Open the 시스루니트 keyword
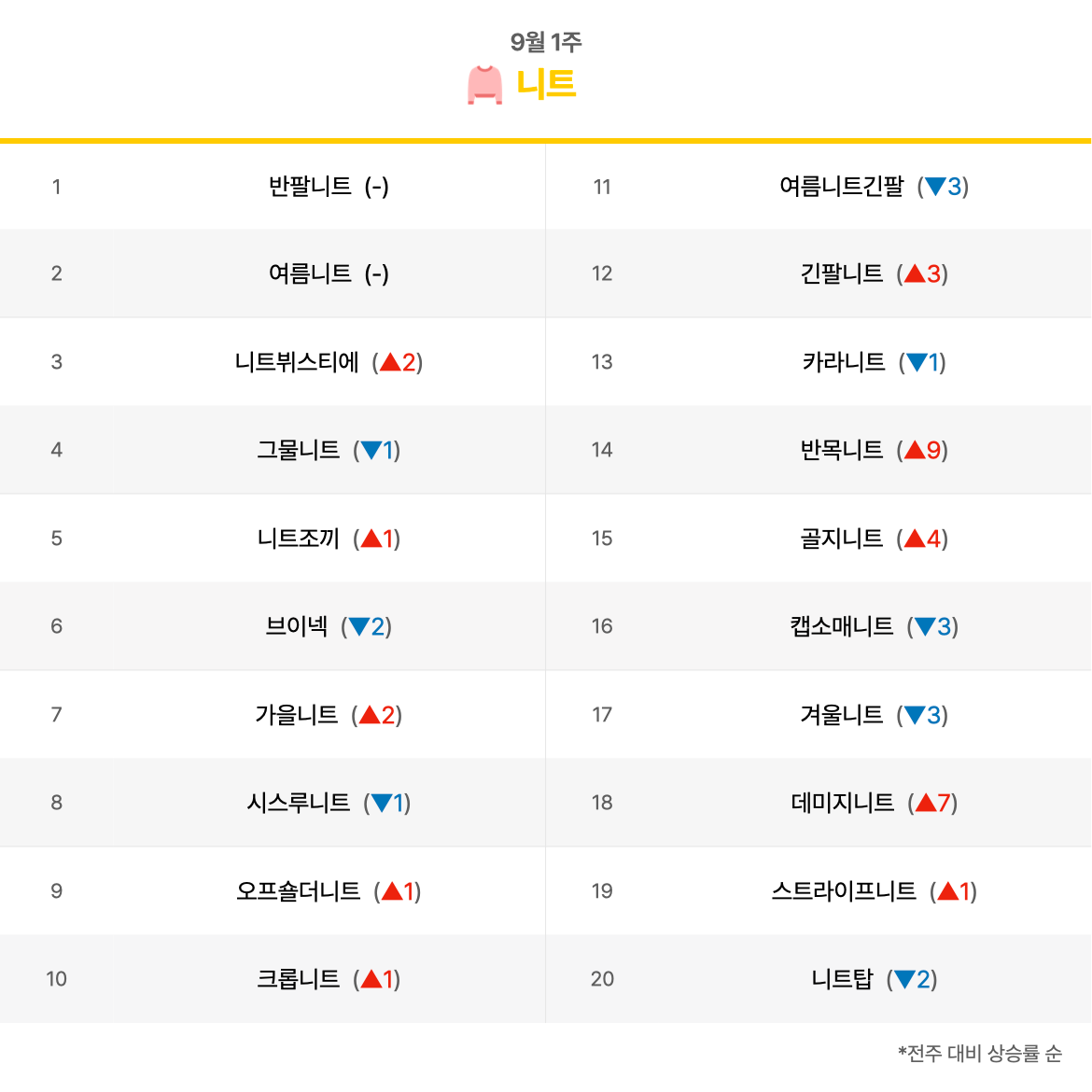The image size is (1092, 1092). point(299,803)
